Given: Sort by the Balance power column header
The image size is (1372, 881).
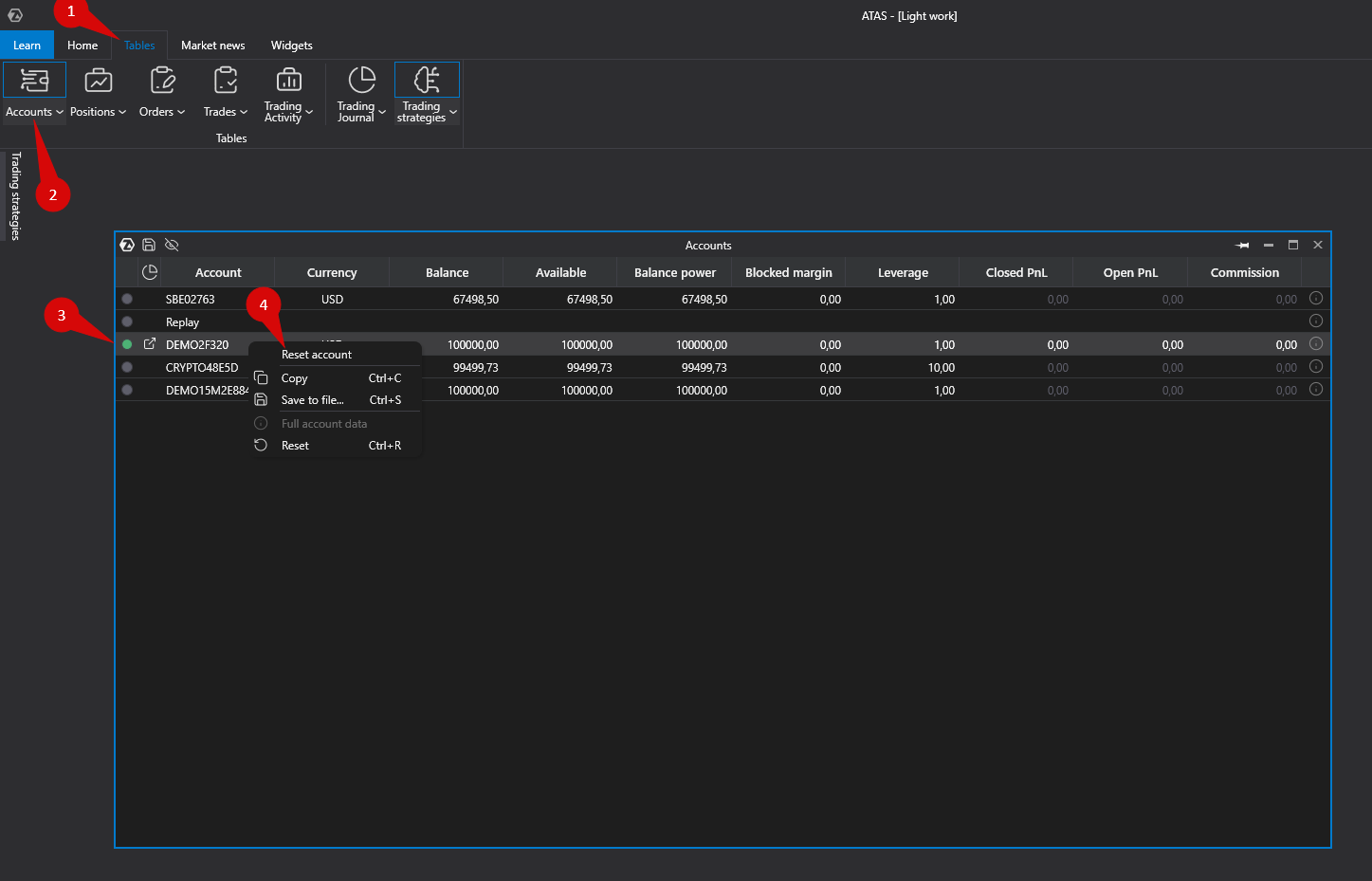Looking at the screenshot, I should pos(675,272).
